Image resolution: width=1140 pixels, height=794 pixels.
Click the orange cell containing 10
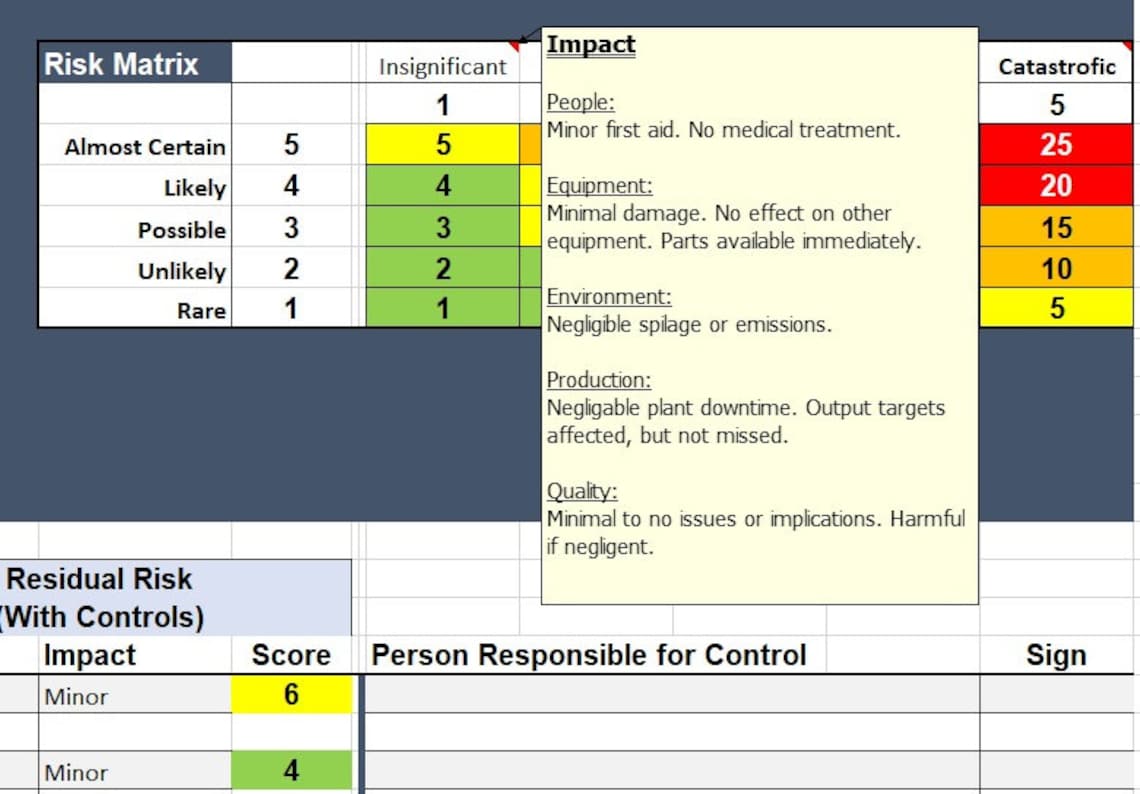pyautogui.click(x=1056, y=268)
